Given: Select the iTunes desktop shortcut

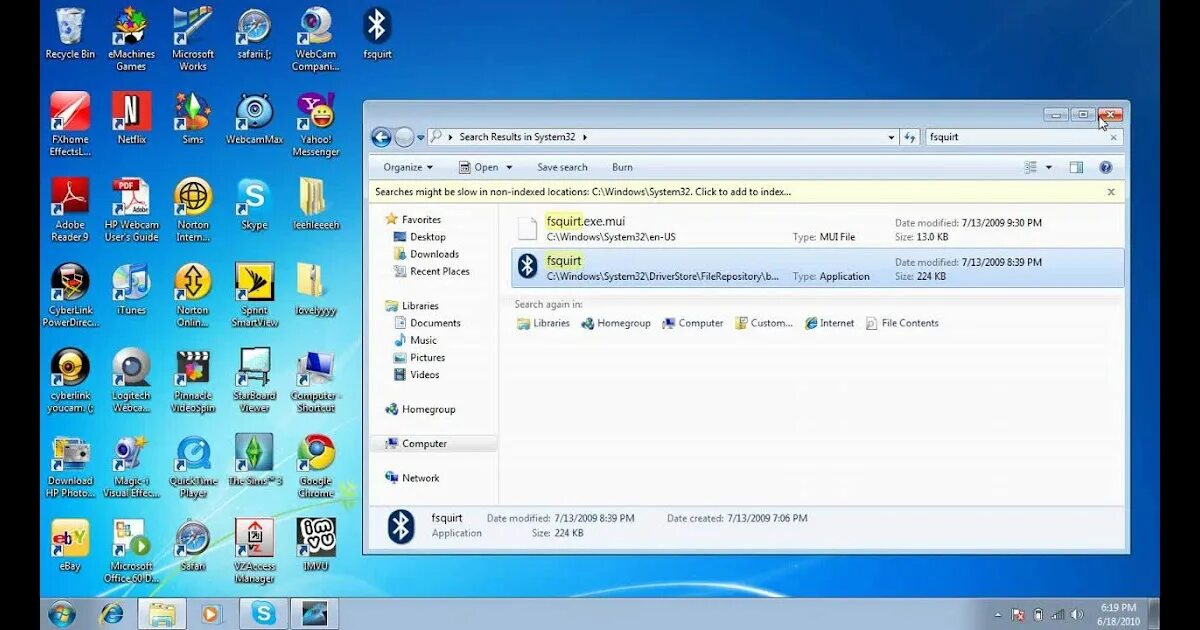Looking at the screenshot, I should coord(131,289).
